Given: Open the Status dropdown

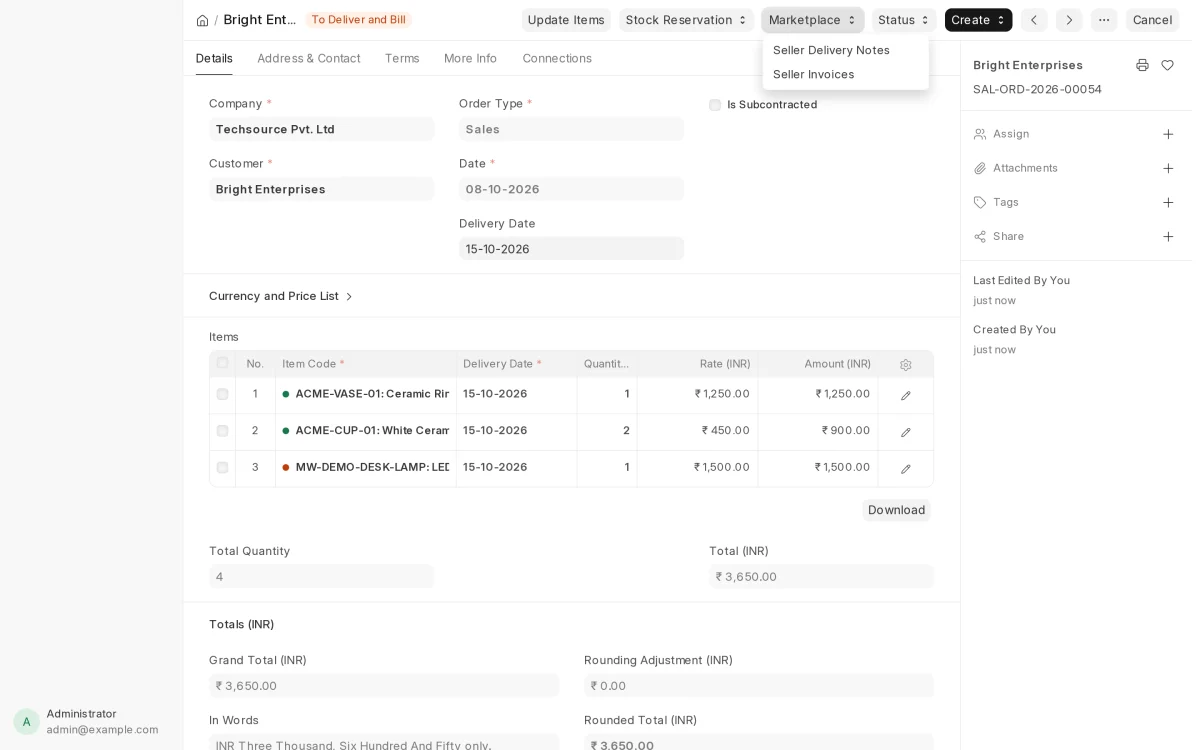Looking at the screenshot, I should pyautogui.click(x=904, y=20).
